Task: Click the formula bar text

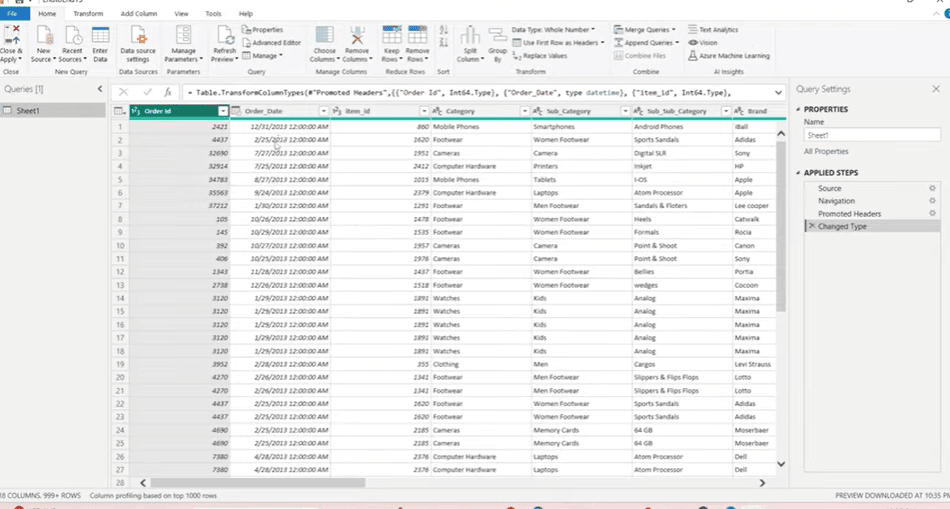Action: tap(459, 93)
